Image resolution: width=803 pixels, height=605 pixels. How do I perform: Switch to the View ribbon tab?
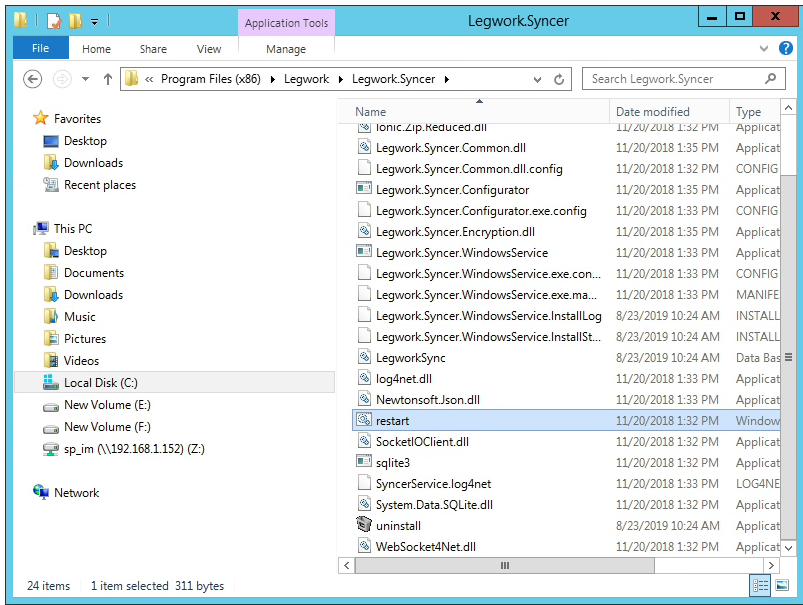click(x=209, y=49)
